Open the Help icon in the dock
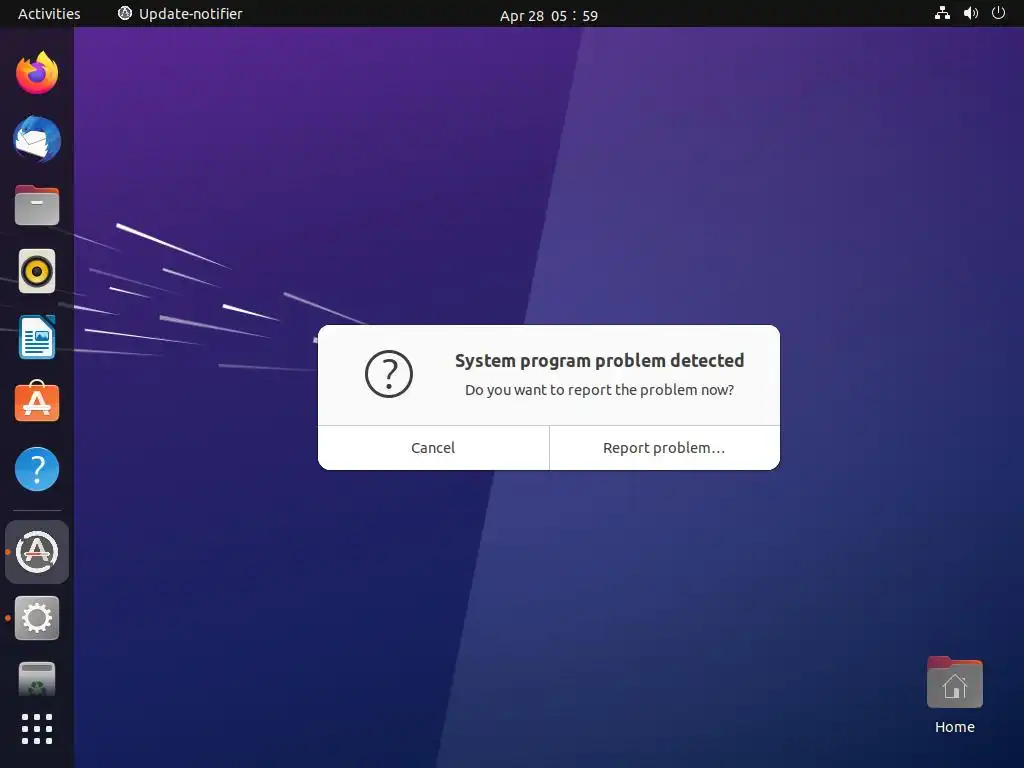The height and width of the screenshot is (768, 1024). tap(37, 469)
